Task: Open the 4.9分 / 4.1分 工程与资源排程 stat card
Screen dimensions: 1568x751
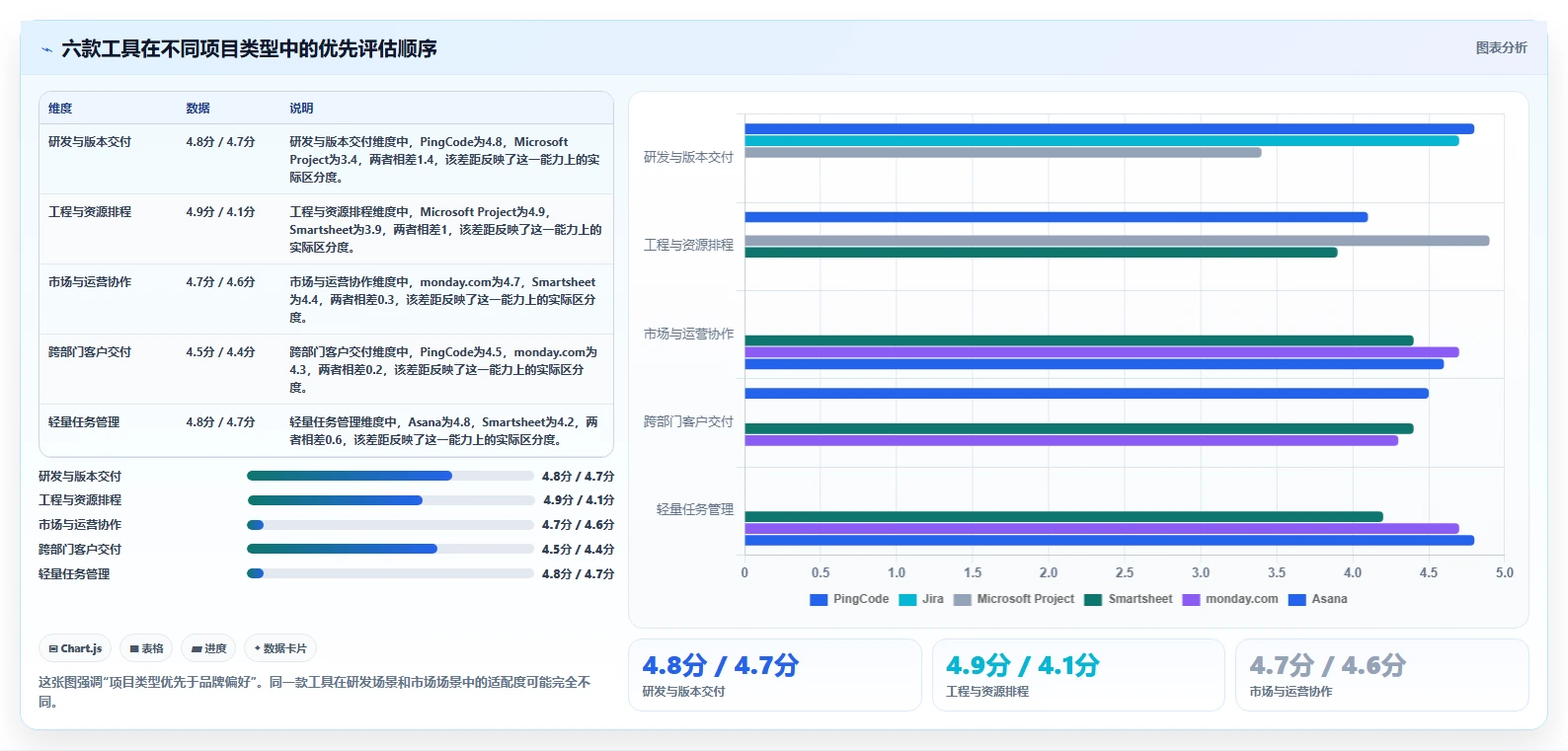Action: click(1078, 675)
